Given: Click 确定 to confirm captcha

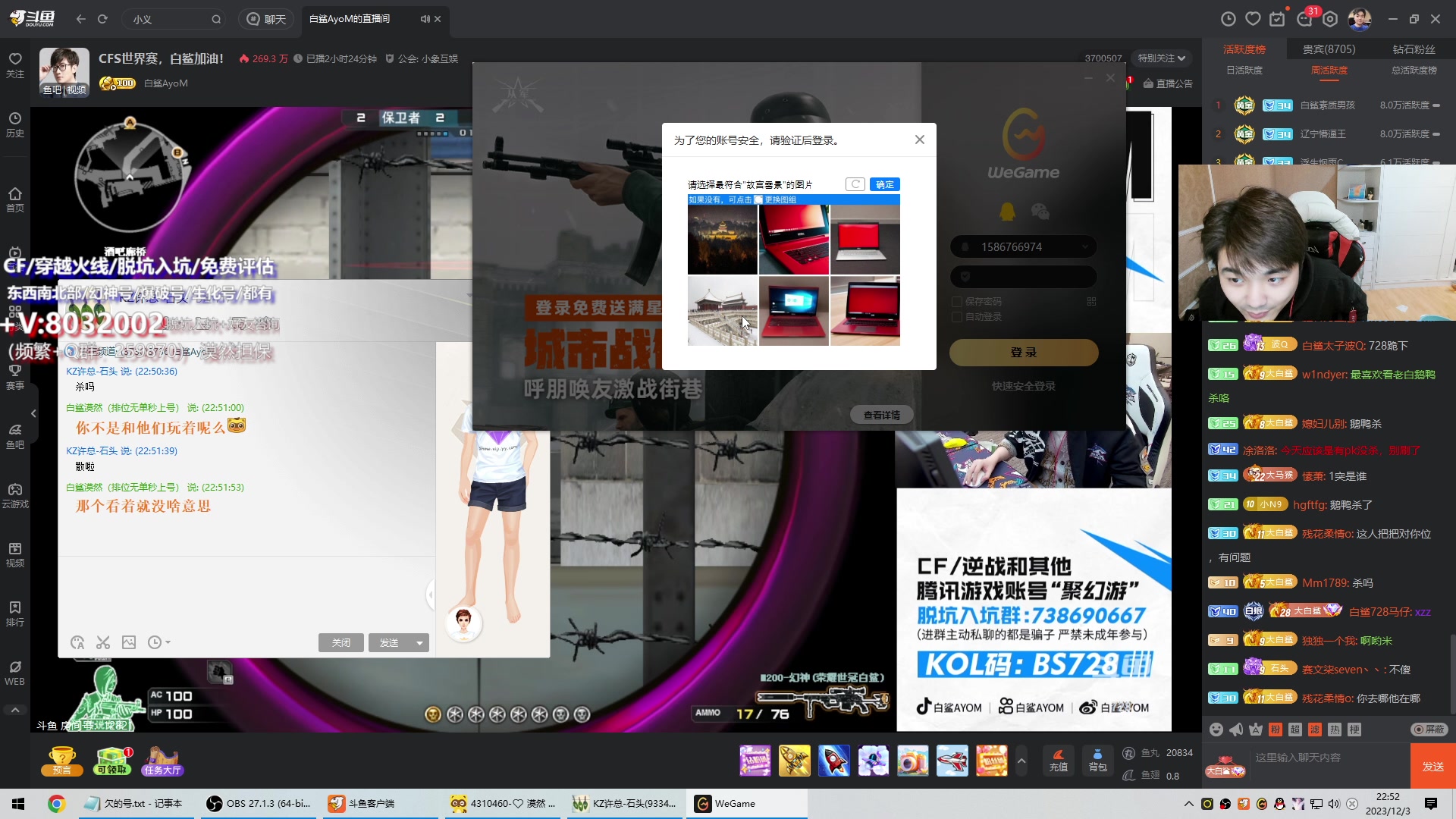Looking at the screenshot, I should click(x=884, y=184).
